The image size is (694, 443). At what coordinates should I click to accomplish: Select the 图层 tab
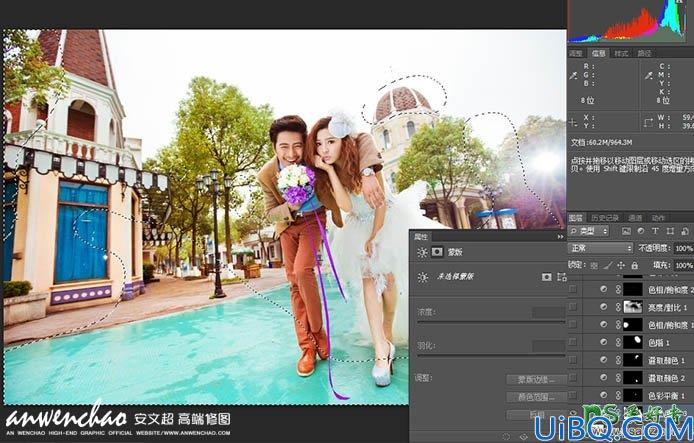click(576, 218)
